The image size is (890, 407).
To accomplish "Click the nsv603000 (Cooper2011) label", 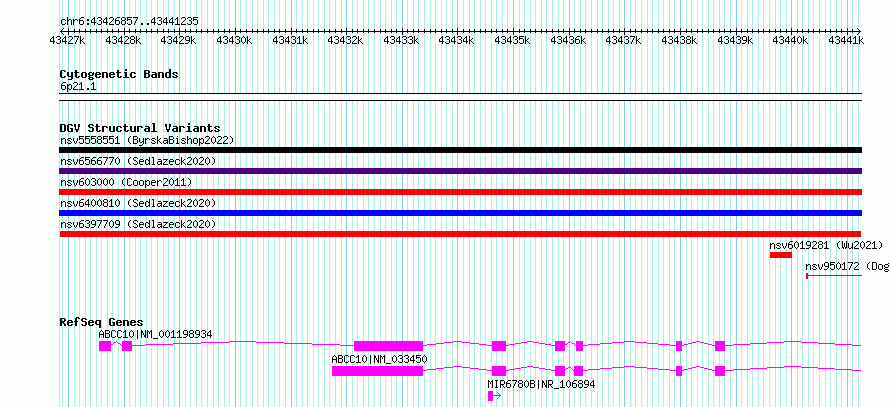I will (x=126, y=182).
